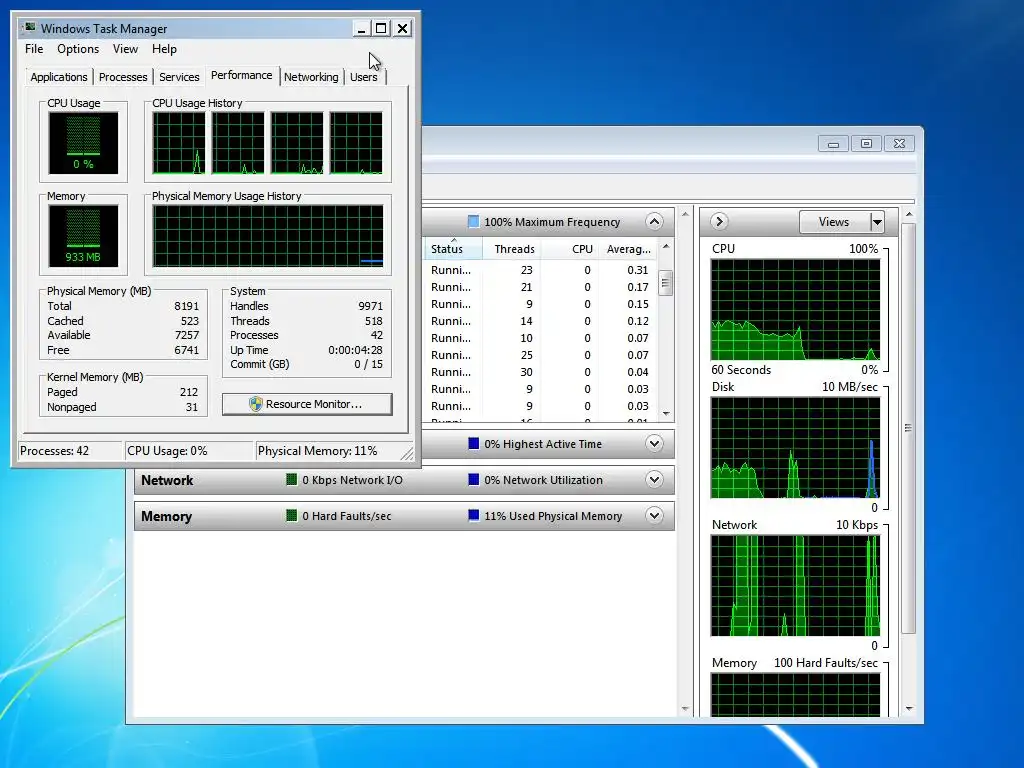Click the CPU Usage gauge
Image resolution: width=1024 pixels, height=768 pixels.
83,143
